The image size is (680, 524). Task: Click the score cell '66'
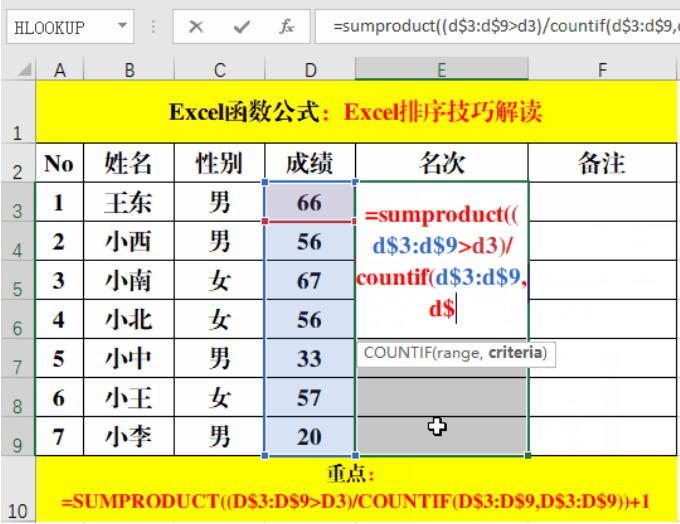click(x=310, y=202)
